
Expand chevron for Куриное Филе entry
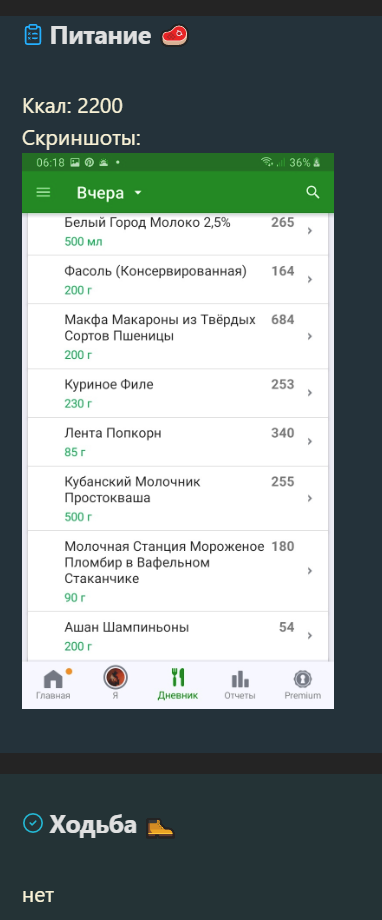point(310,393)
